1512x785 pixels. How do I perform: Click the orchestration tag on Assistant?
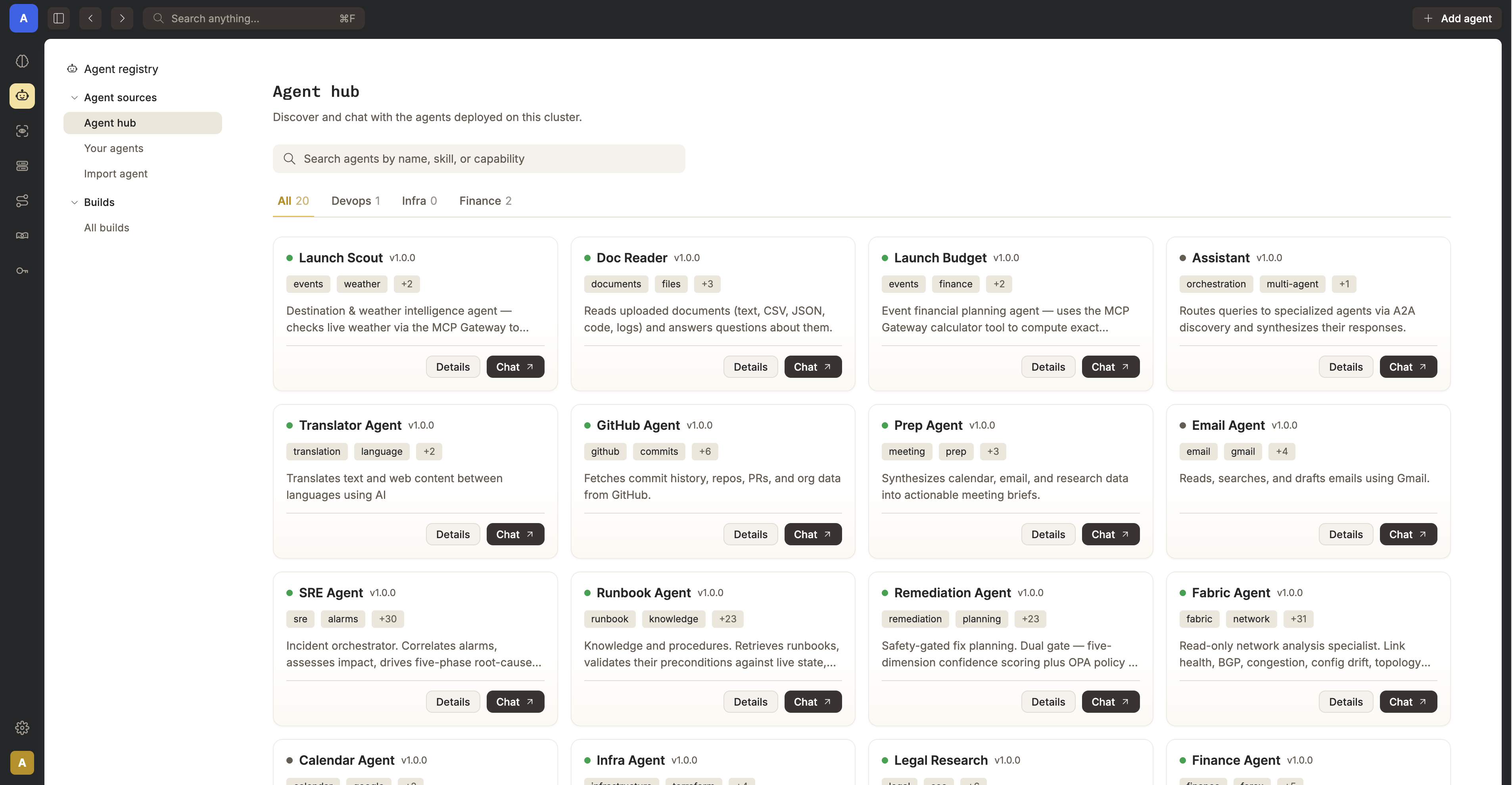coord(1216,284)
